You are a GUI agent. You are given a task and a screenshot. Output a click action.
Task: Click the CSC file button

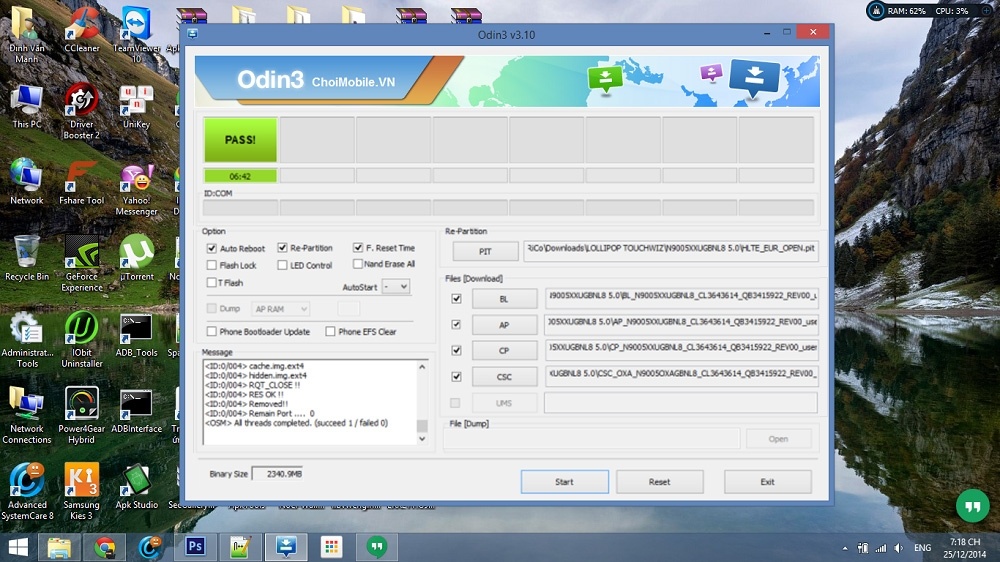point(504,376)
